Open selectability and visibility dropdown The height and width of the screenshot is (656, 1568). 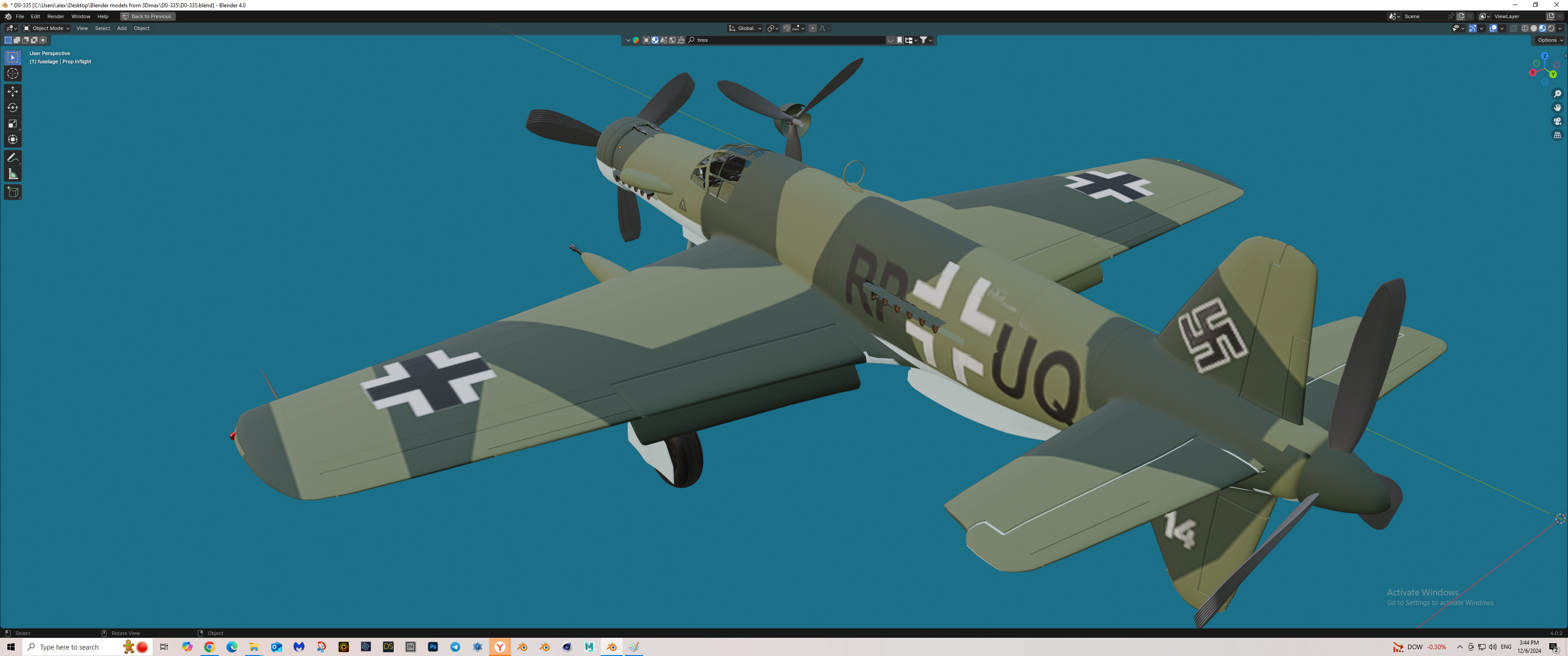tap(1459, 28)
